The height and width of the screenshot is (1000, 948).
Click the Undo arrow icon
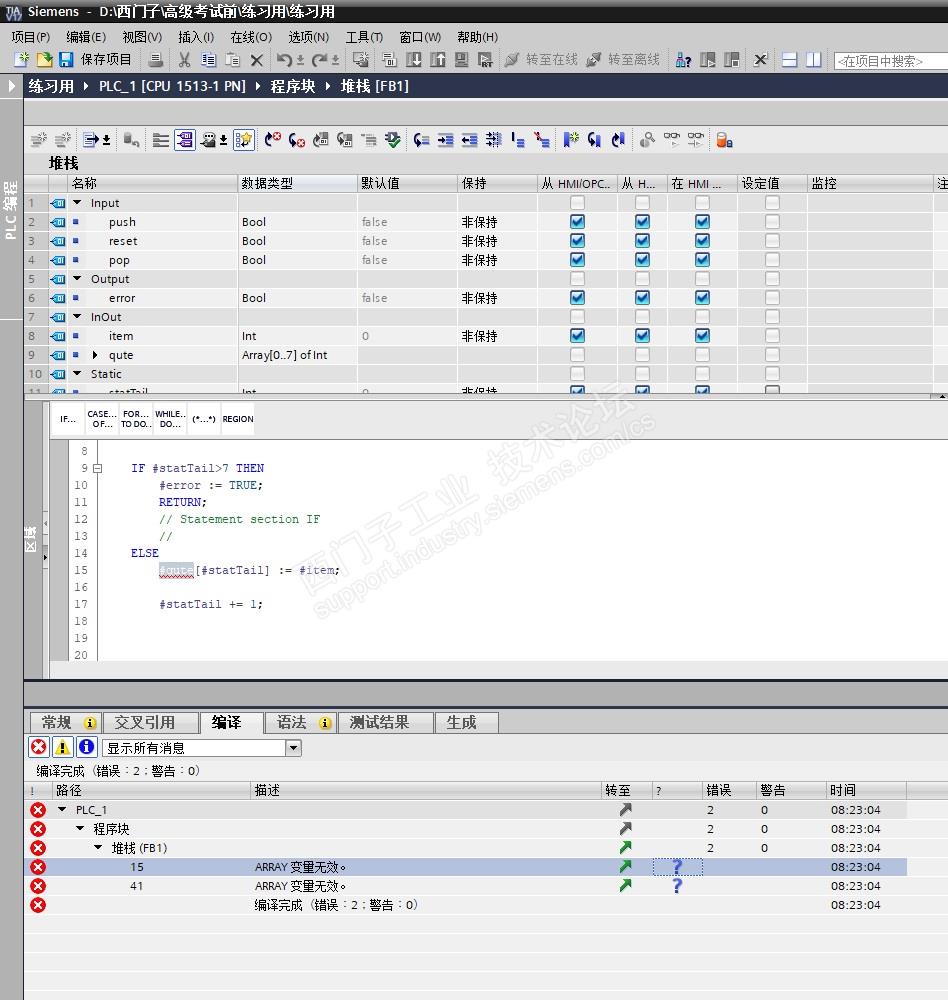coord(285,60)
